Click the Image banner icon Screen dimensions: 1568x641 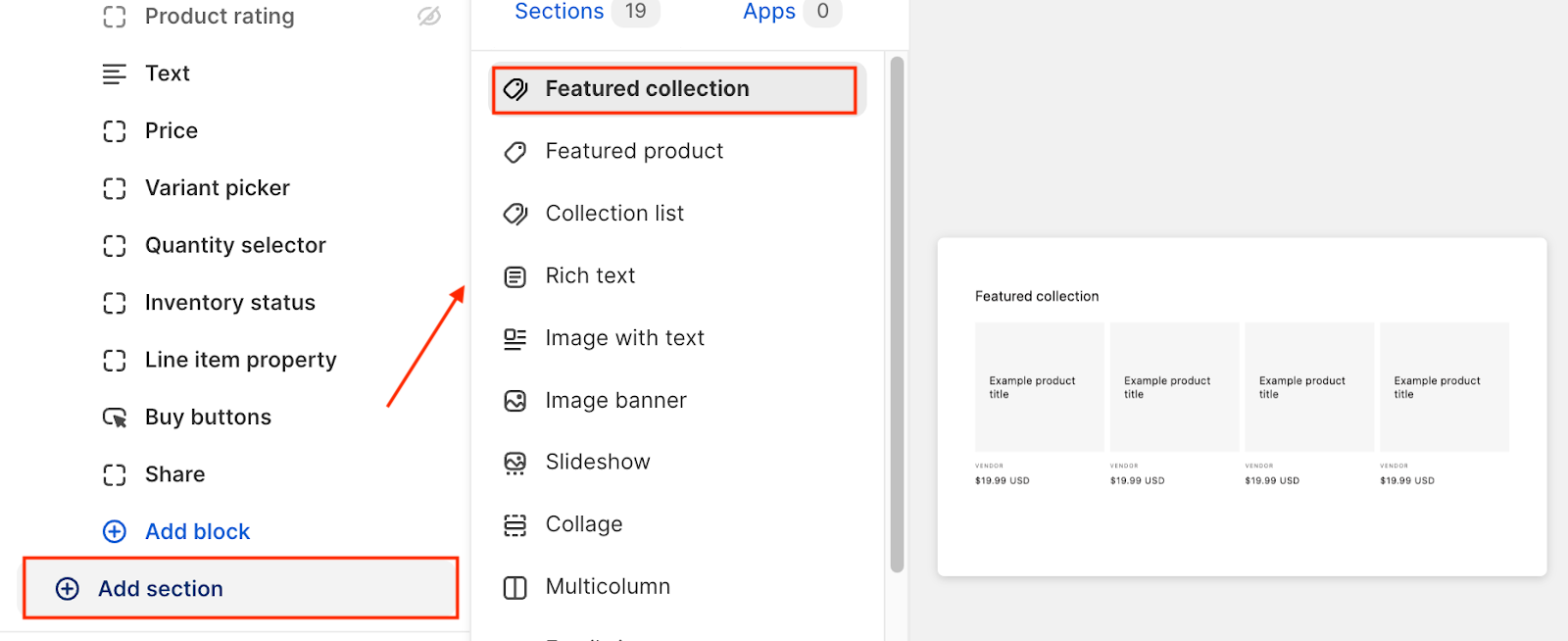point(515,401)
